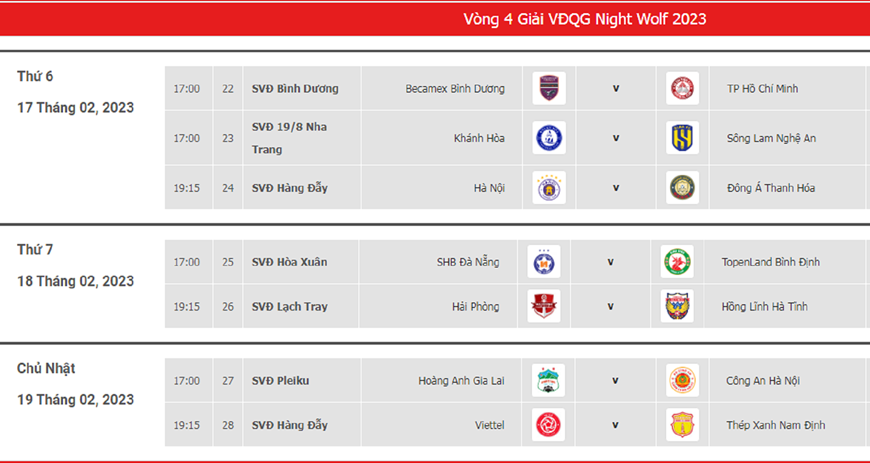The image size is (870, 463).
Task: Click the Hà Nội FC logo
Action: 549,188
